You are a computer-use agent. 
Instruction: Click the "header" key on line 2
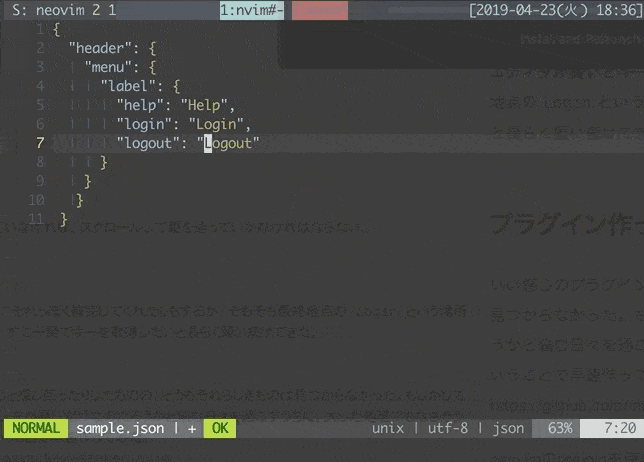point(100,48)
